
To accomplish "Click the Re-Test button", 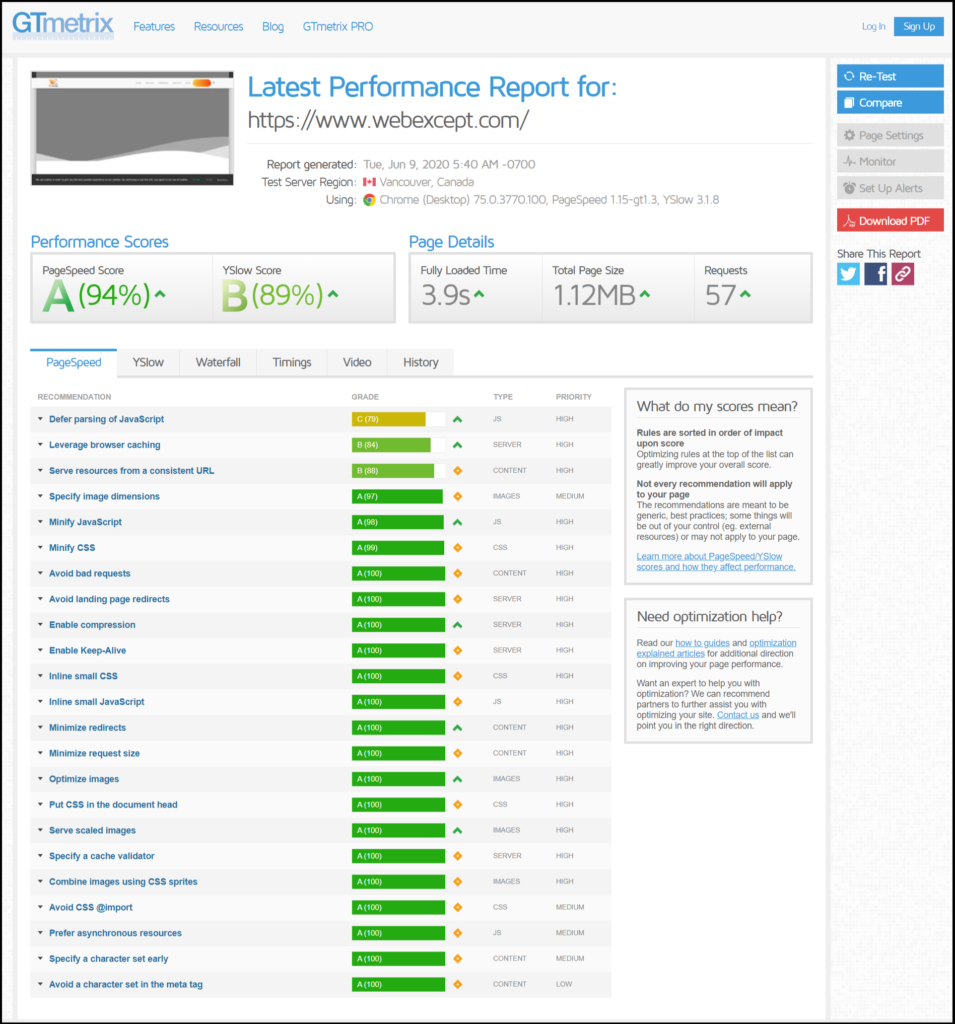I will (x=890, y=76).
